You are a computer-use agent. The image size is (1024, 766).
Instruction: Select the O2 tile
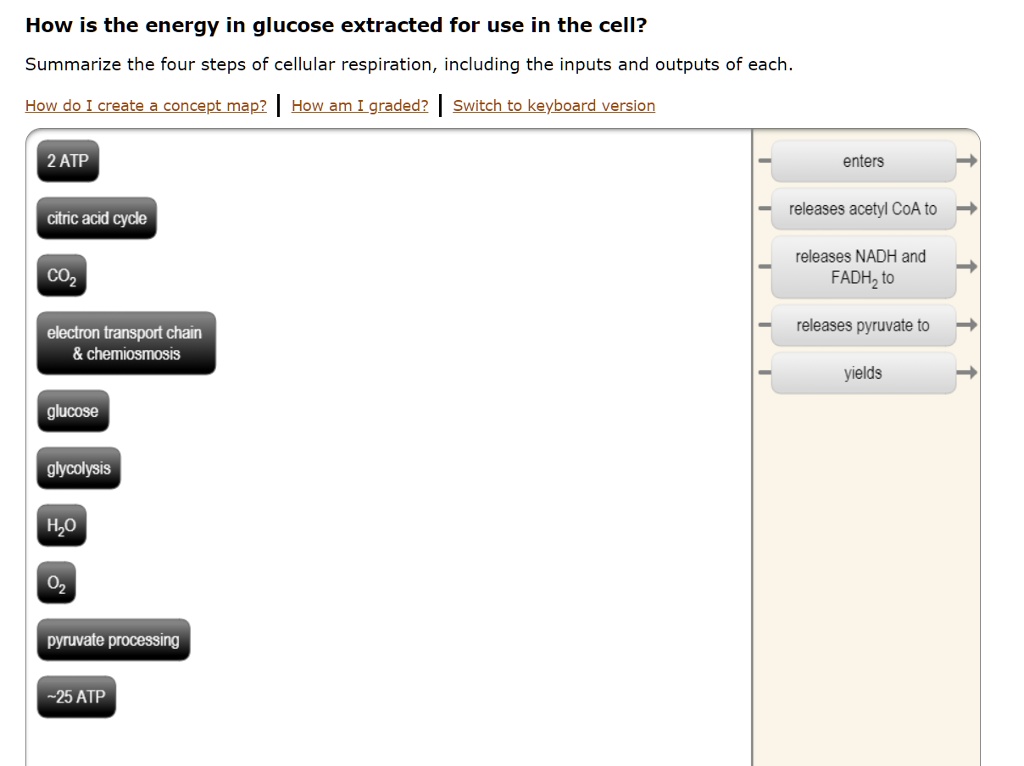56,581
